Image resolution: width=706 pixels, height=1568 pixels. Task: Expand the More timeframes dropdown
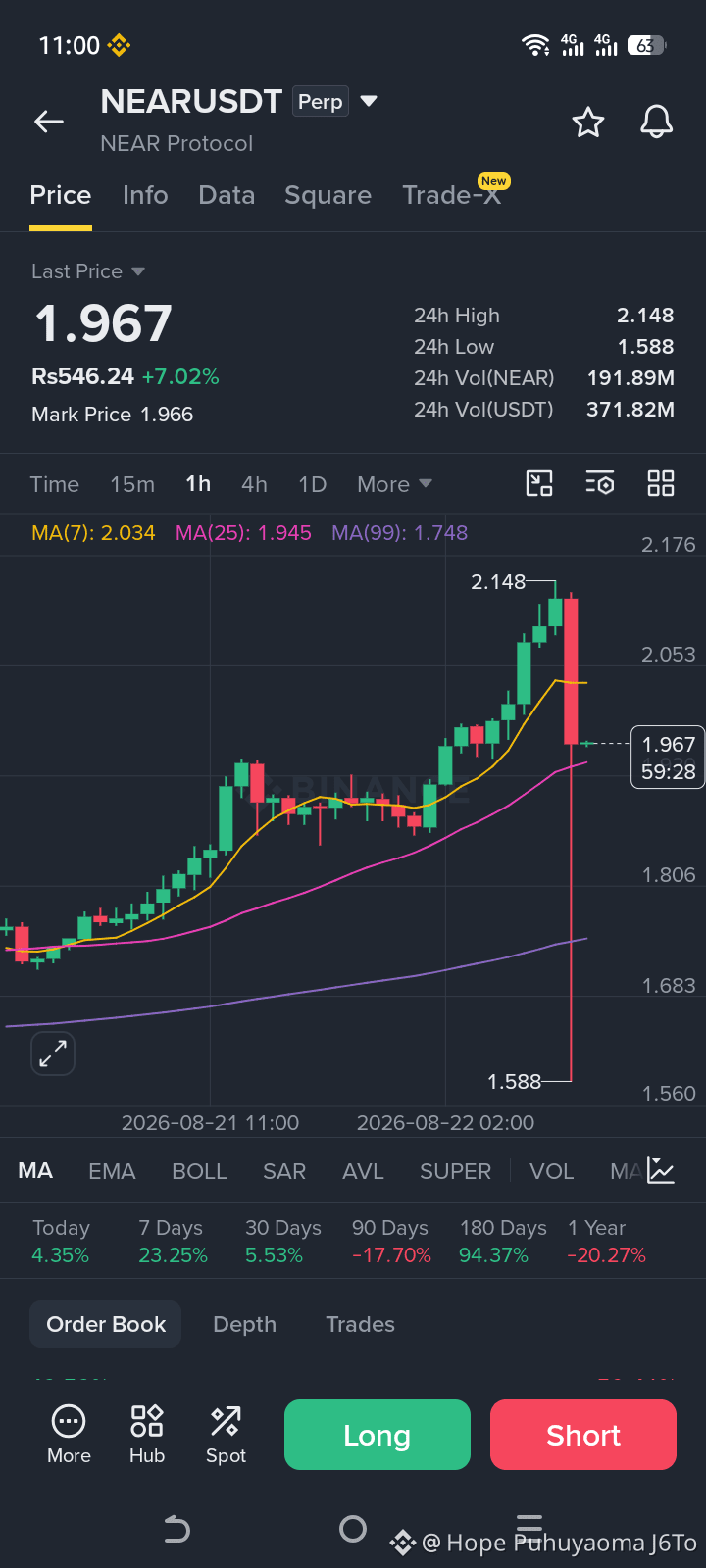pos(394,484)
